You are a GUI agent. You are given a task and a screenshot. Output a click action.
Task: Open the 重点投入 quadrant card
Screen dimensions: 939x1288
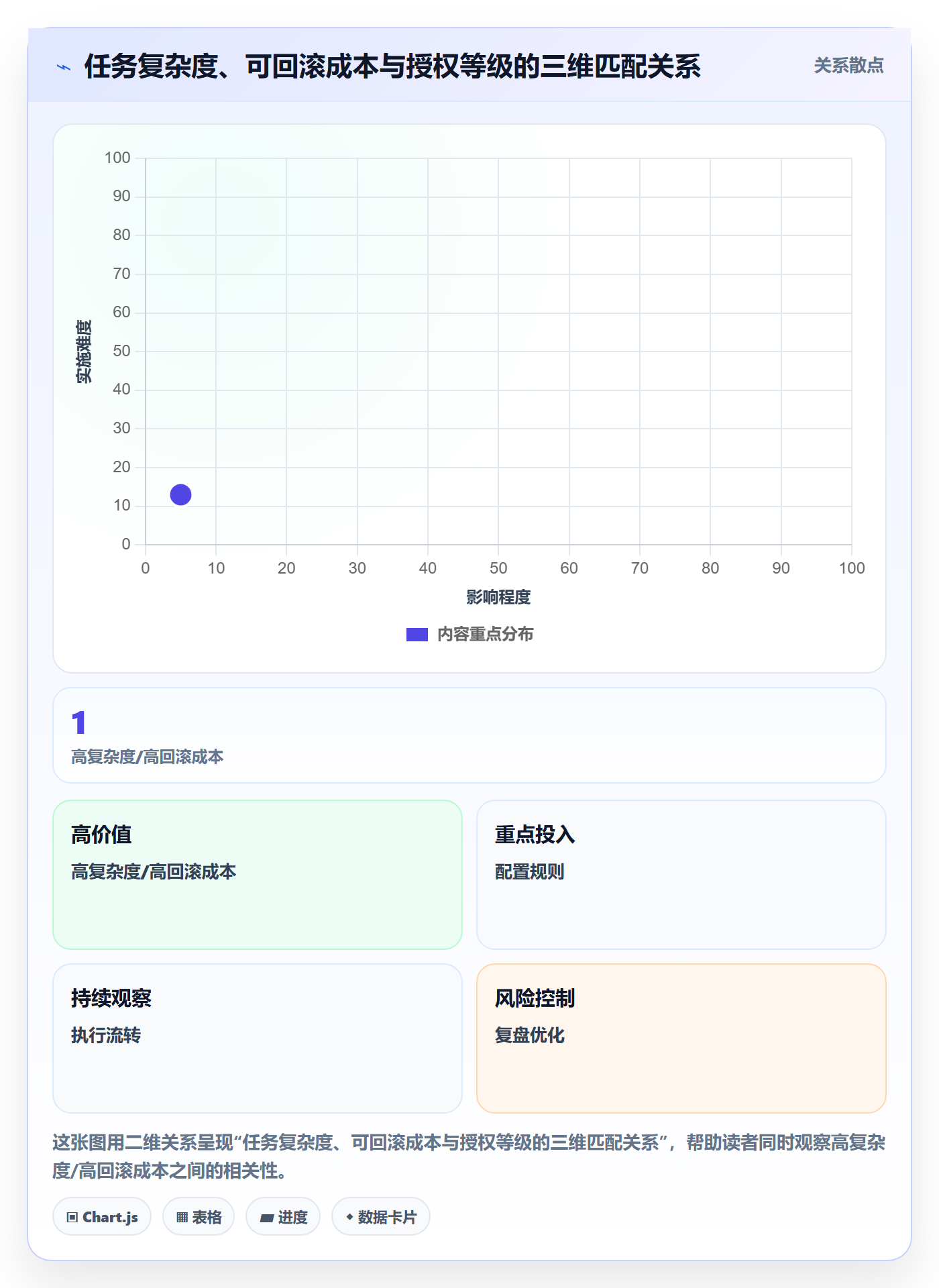681,874
